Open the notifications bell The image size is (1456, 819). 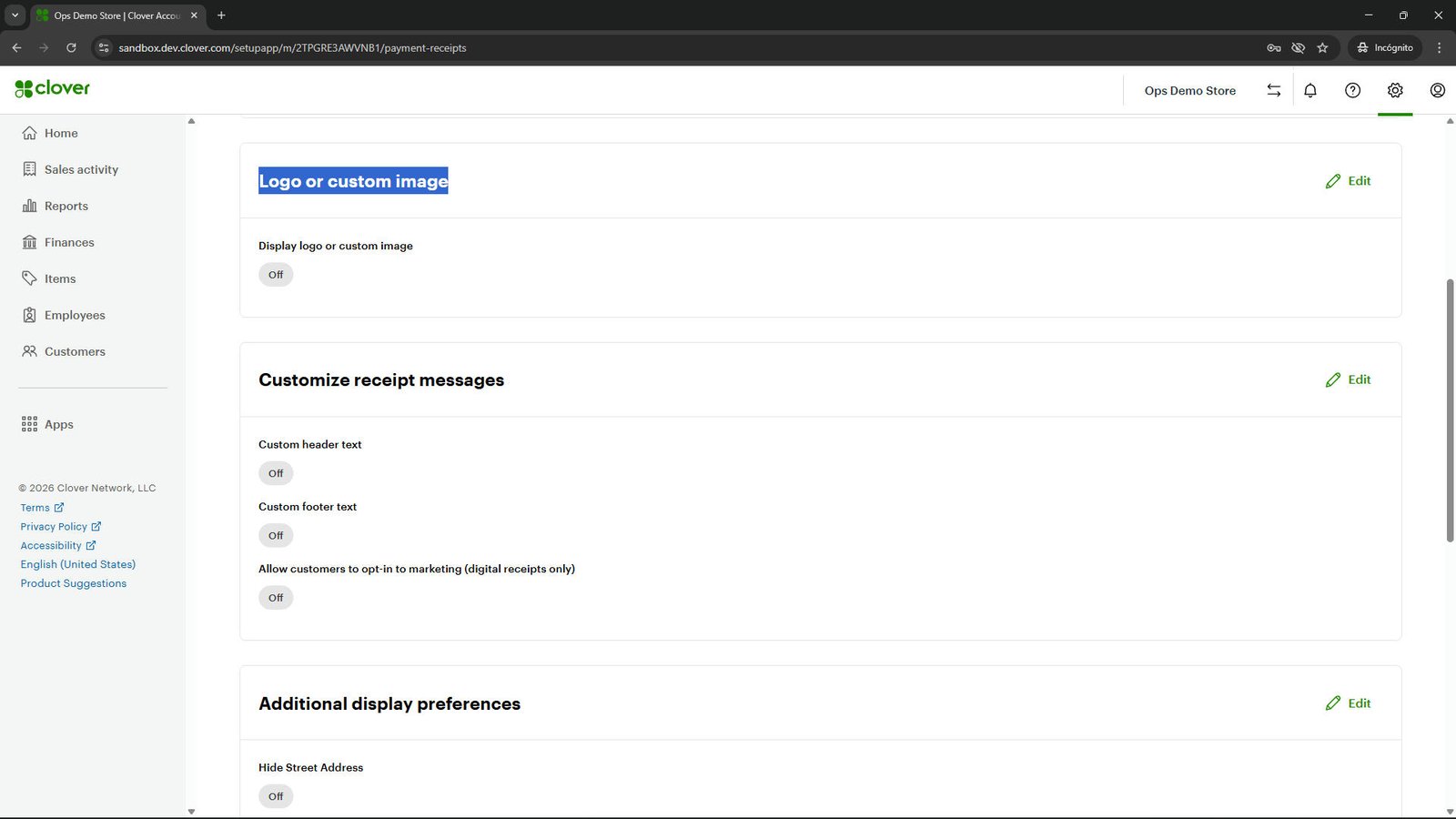click(1310, 90)
